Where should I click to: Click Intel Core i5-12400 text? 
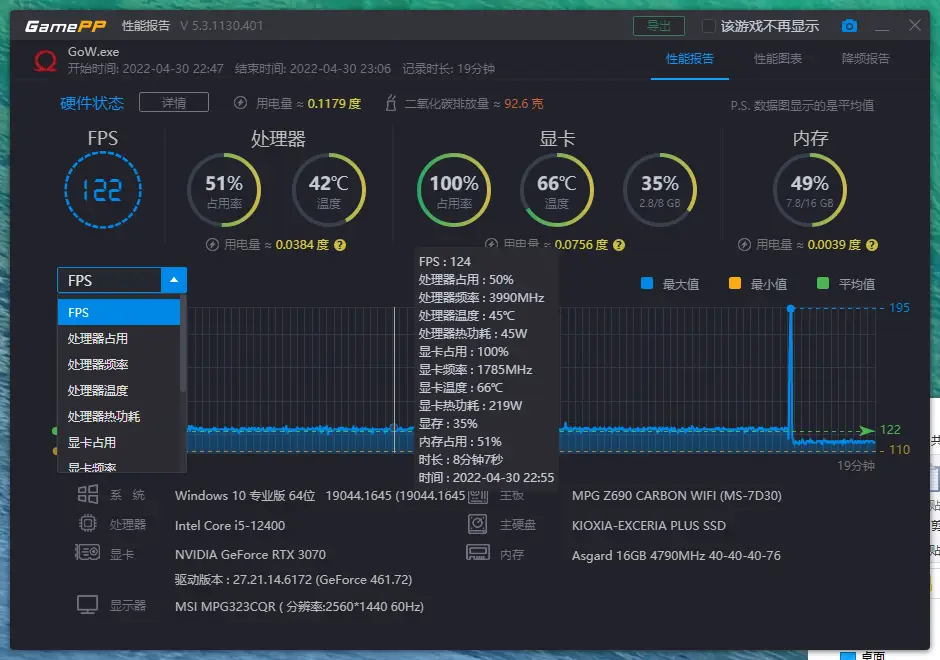(x=230, y=525)
